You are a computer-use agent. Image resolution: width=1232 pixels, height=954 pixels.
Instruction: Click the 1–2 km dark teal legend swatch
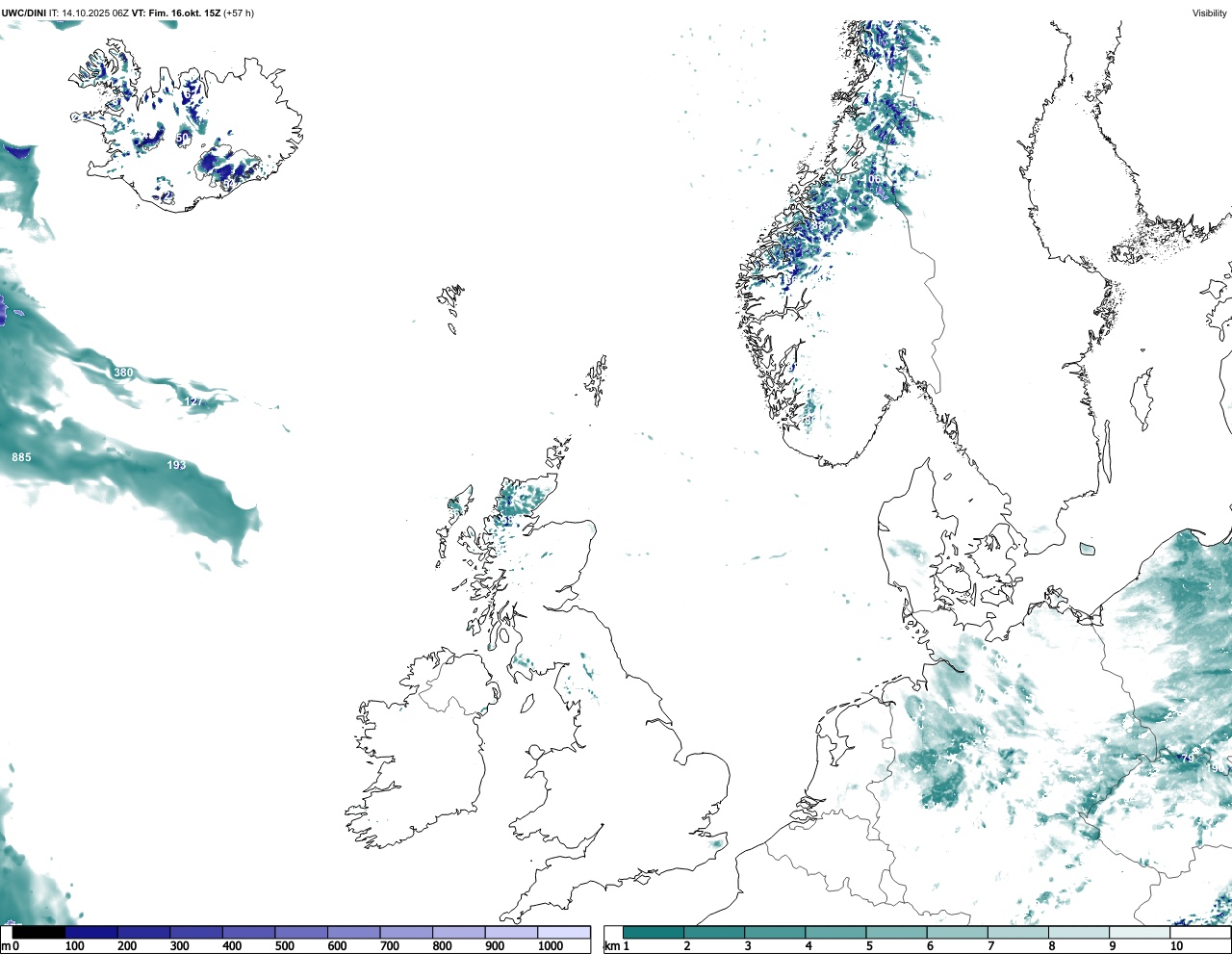tap(654, 932)
